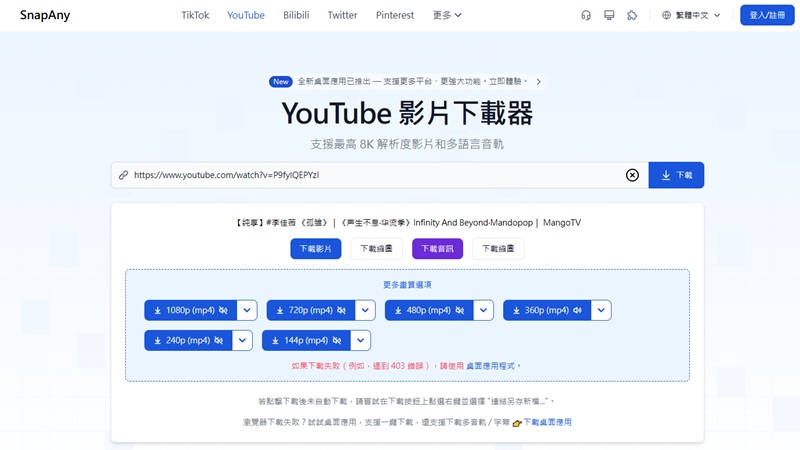Click the blue 下載 submit button
Viewport: 800px width, 450px height.
676,175
